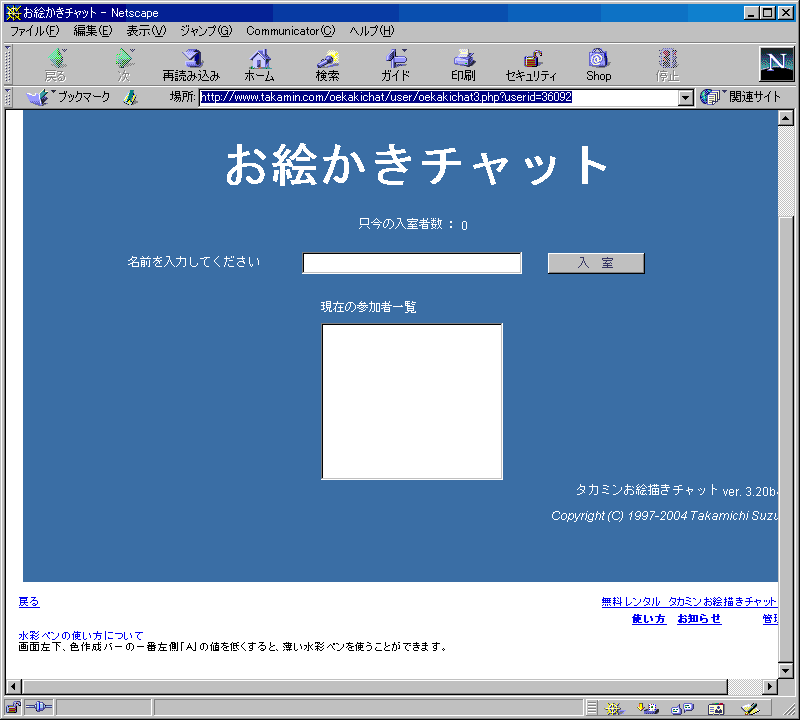This screenshot has width=800, height=720.
Task: Click the URL address field
Action: pyautogui.click(x=439, y=97)
